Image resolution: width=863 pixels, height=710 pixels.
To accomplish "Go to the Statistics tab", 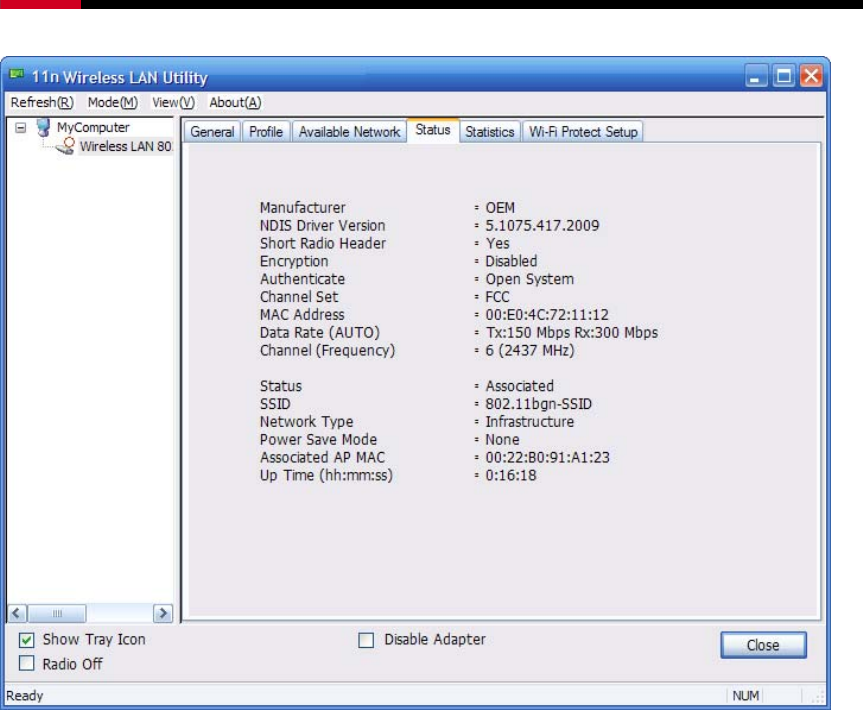I will point(489,132).
